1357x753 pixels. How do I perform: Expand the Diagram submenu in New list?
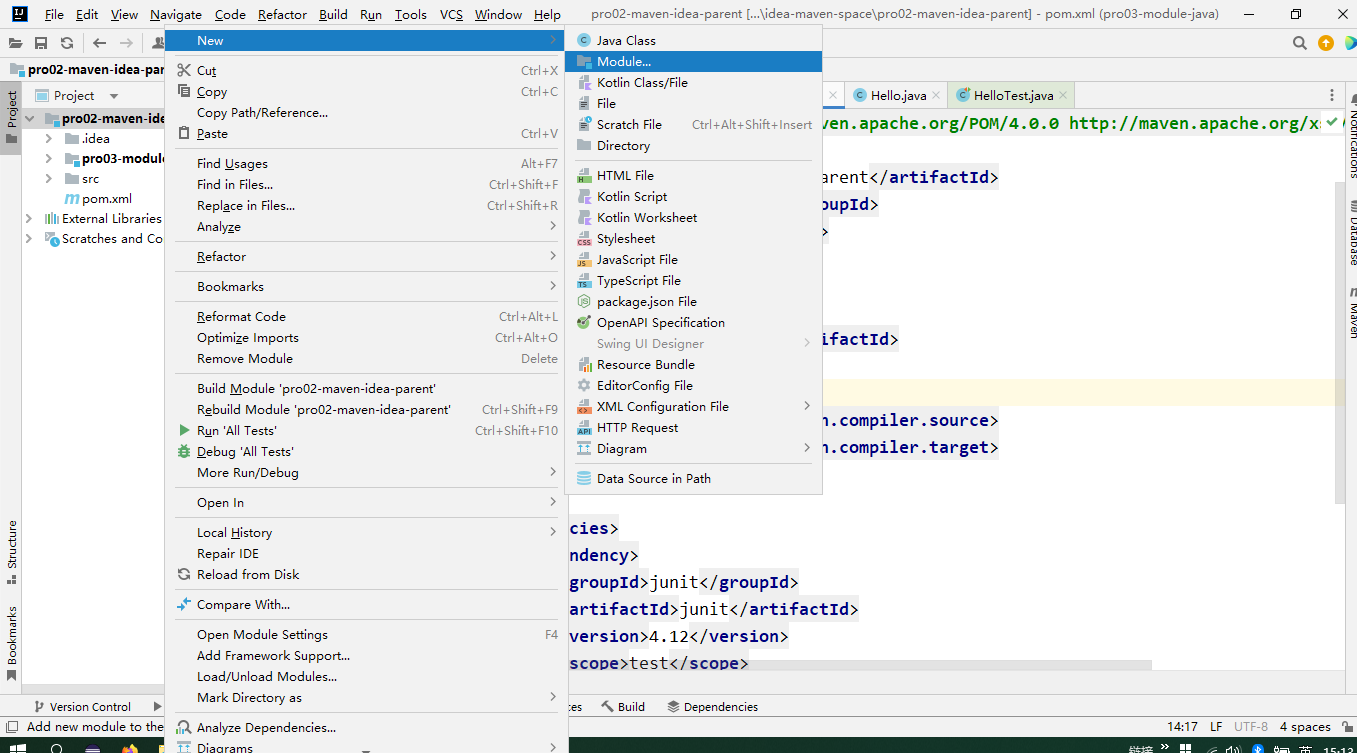(807, 448)
